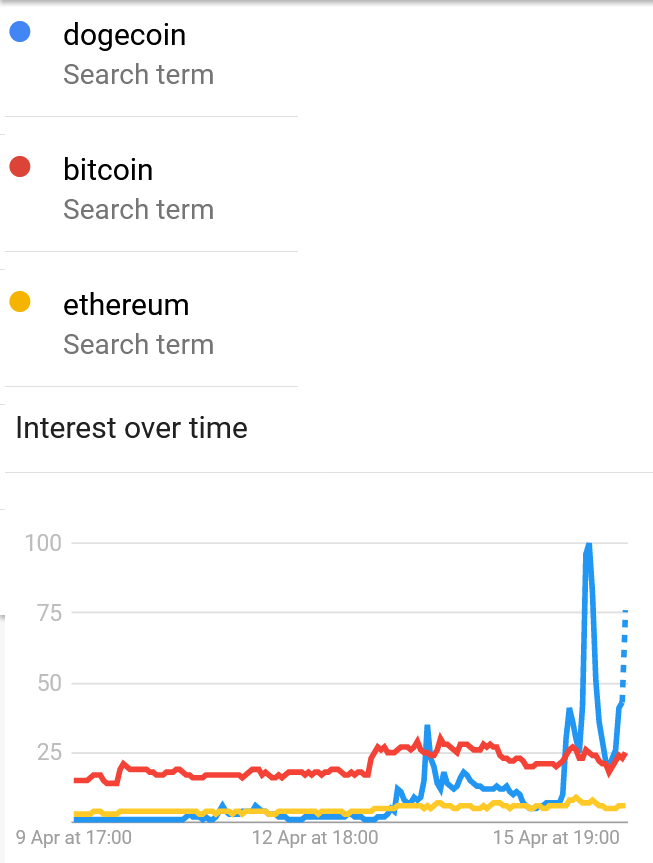Click 'Search term' label under ethereum
Screen dimensions: 653x863
click(x=138, y=345)
